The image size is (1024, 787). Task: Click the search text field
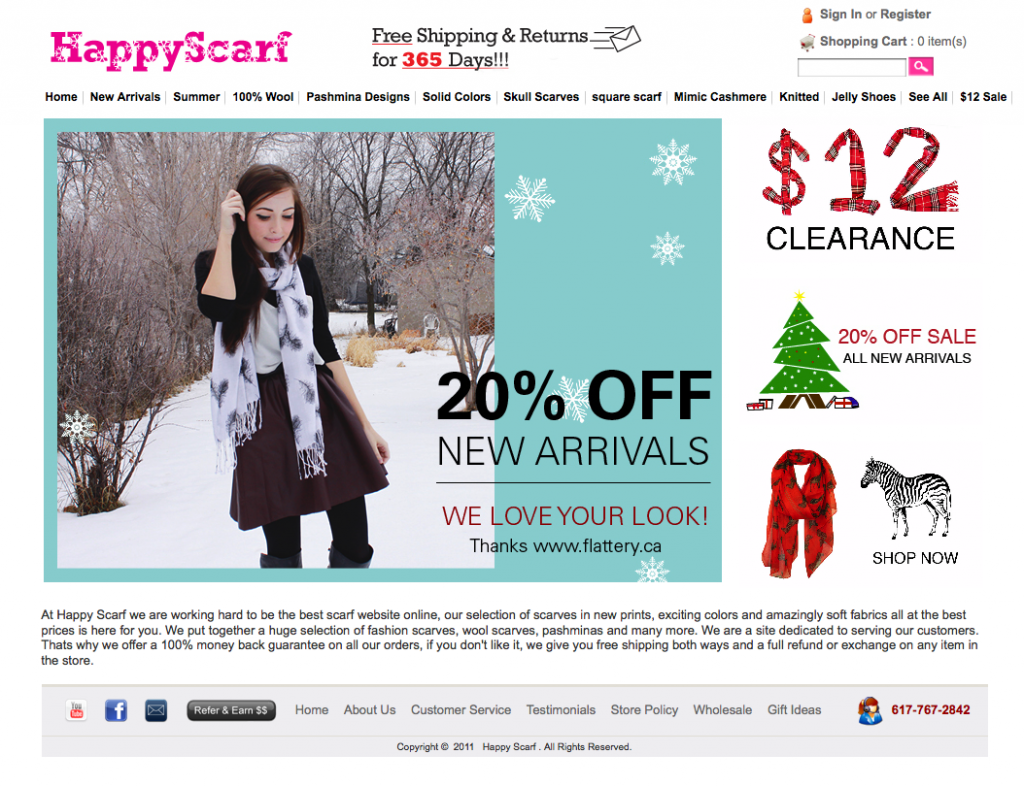tap(852, 67)
